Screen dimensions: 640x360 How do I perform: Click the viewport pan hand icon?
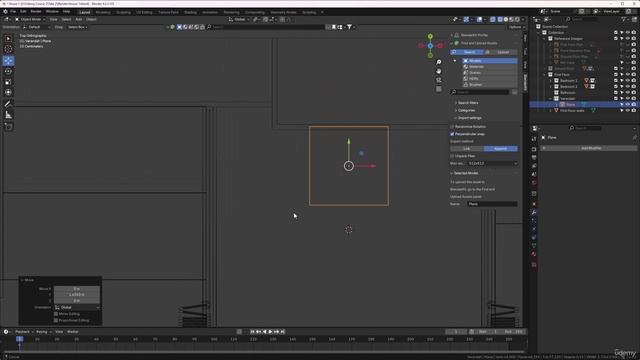coord(439,71)
